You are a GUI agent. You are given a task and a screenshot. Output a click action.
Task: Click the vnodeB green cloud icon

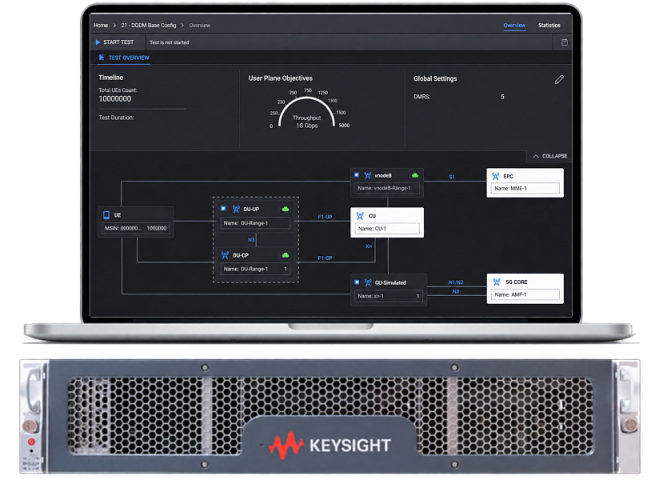[x=415, y=175]
